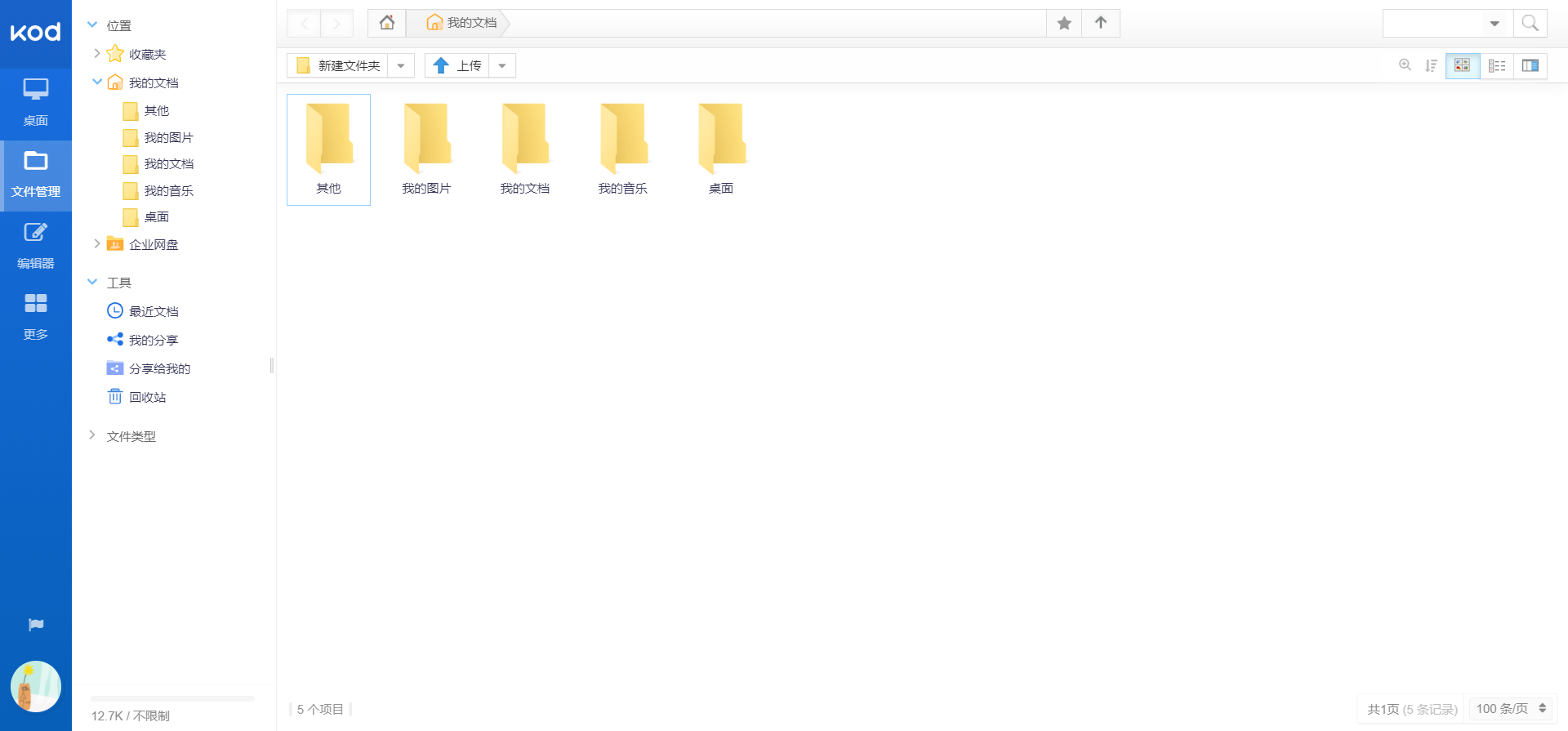Click the 新建文件夹 button

[338, 66]
